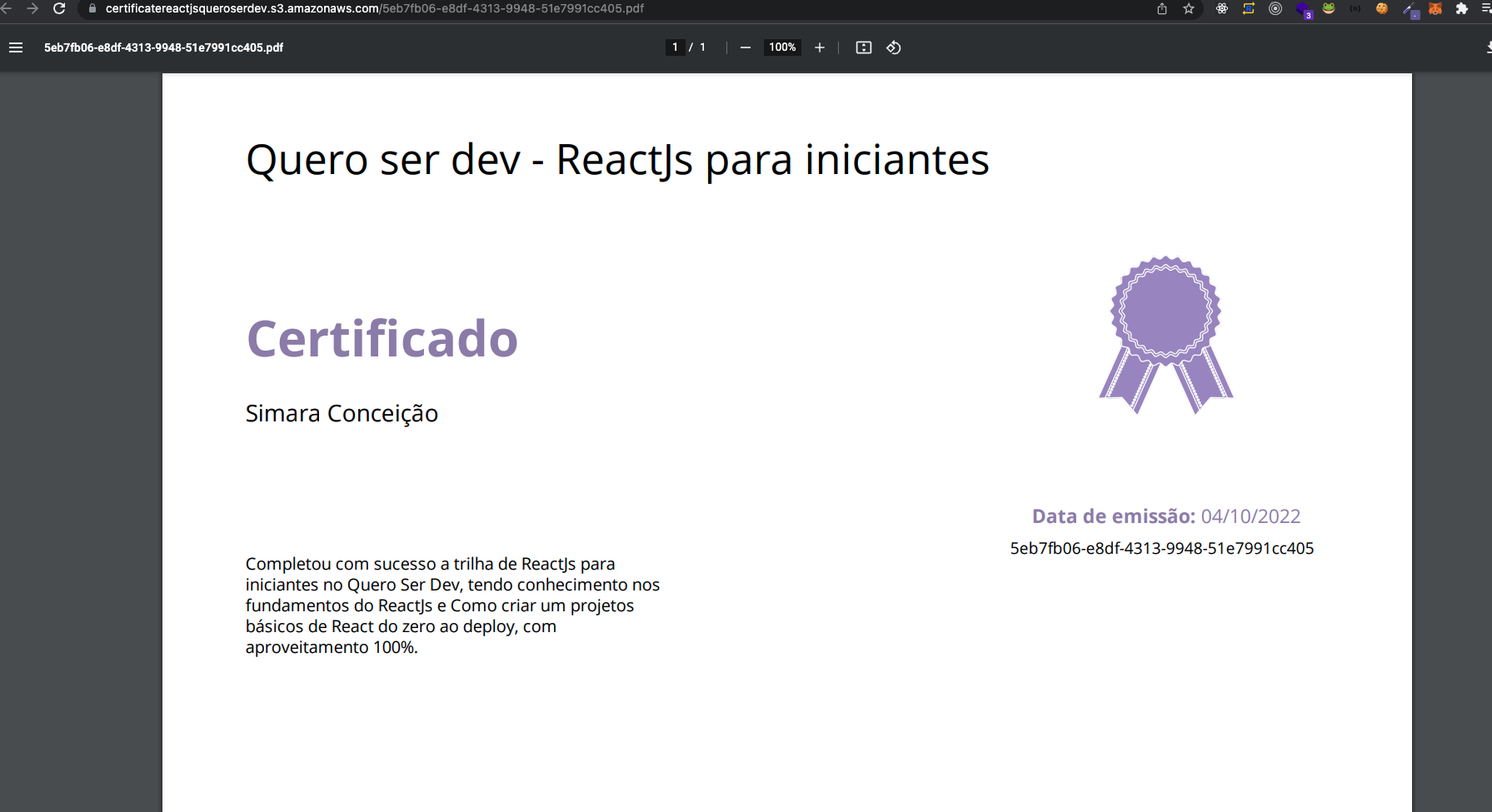
Task: Toggle the PDF sidebar hamburger menu
Action: click(16, 47)
